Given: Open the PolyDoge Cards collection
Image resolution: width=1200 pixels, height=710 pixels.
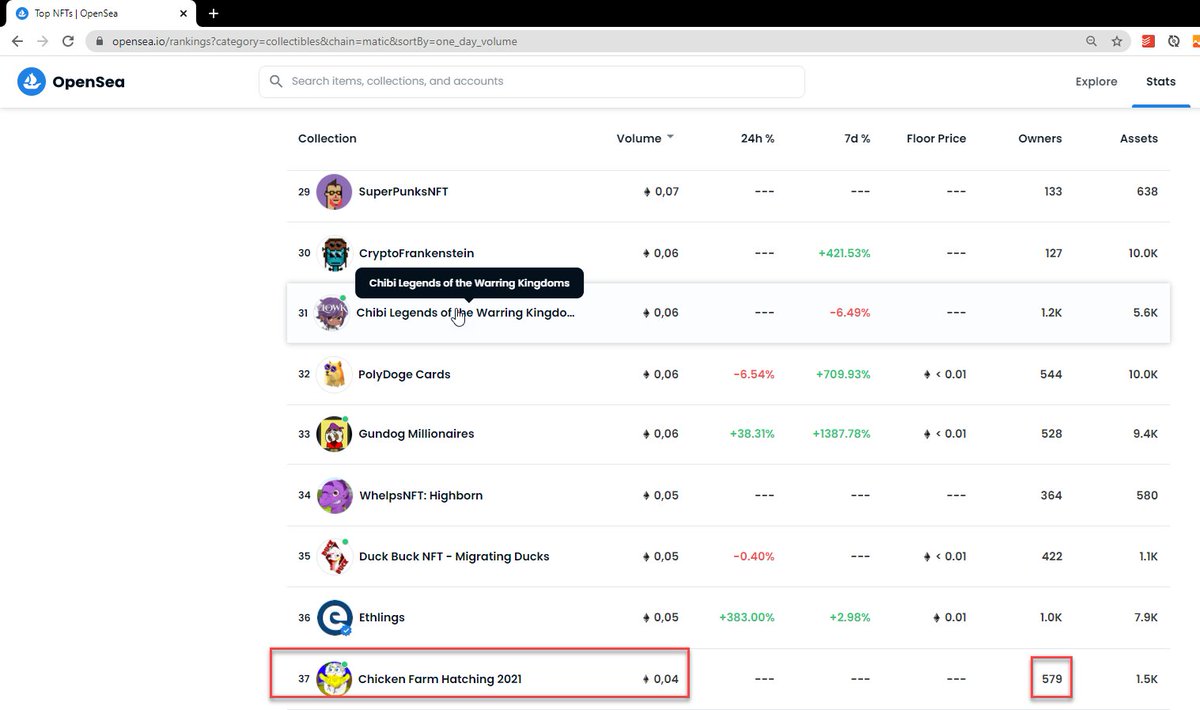Looking at the screenshot, I should [x=404, y=374].
